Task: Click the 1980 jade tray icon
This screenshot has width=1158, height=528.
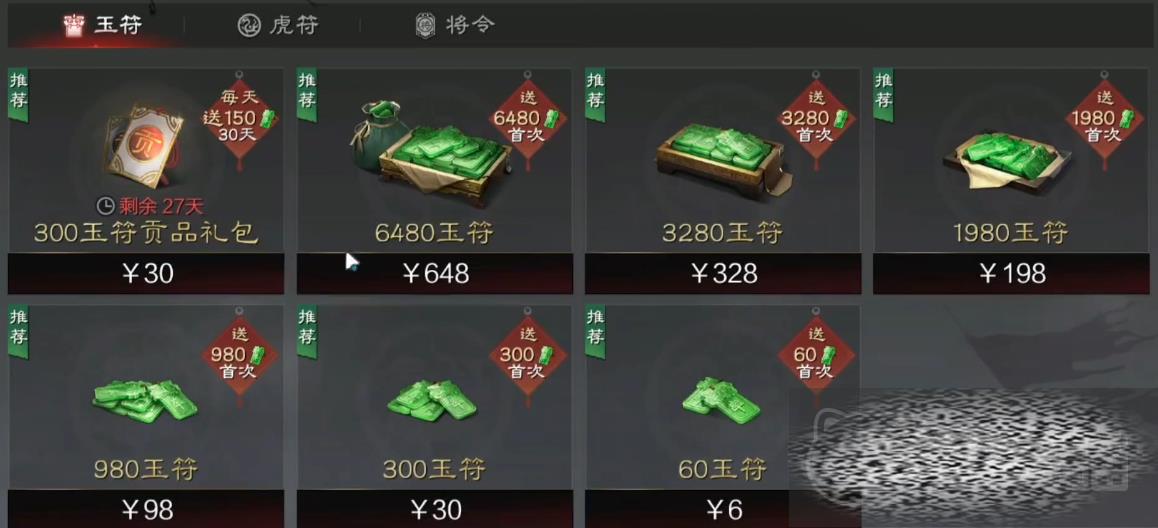Action: pos(1005,162)
